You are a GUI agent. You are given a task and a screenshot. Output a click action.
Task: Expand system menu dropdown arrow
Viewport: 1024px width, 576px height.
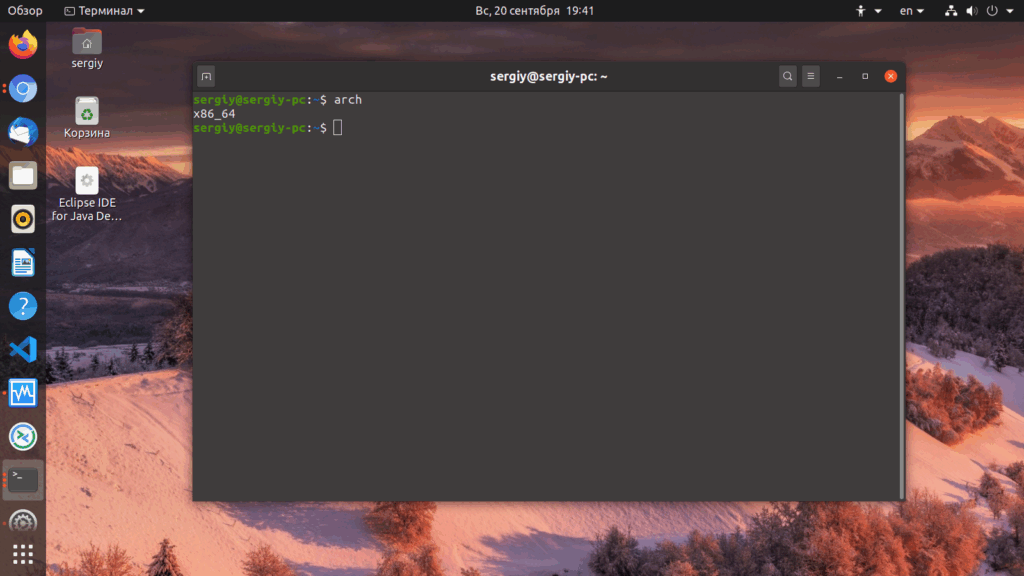(1010, 11)
